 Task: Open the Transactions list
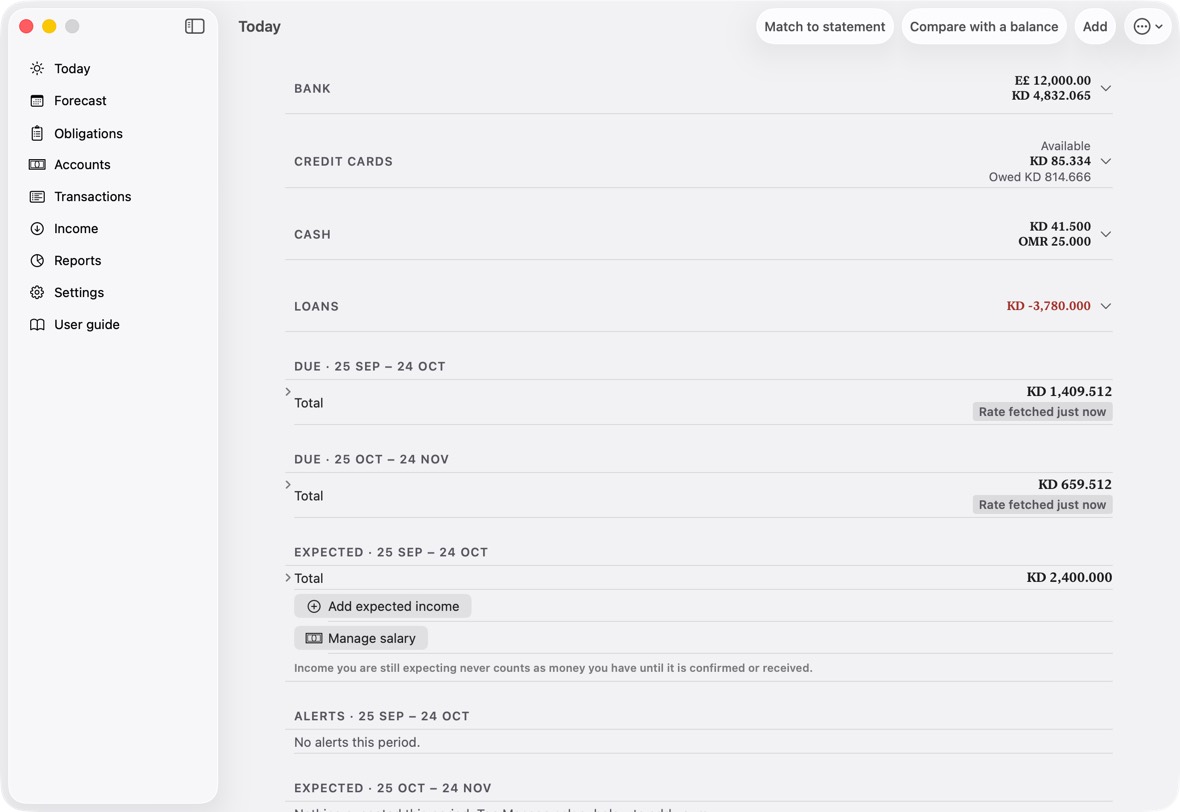pos(93,196)
